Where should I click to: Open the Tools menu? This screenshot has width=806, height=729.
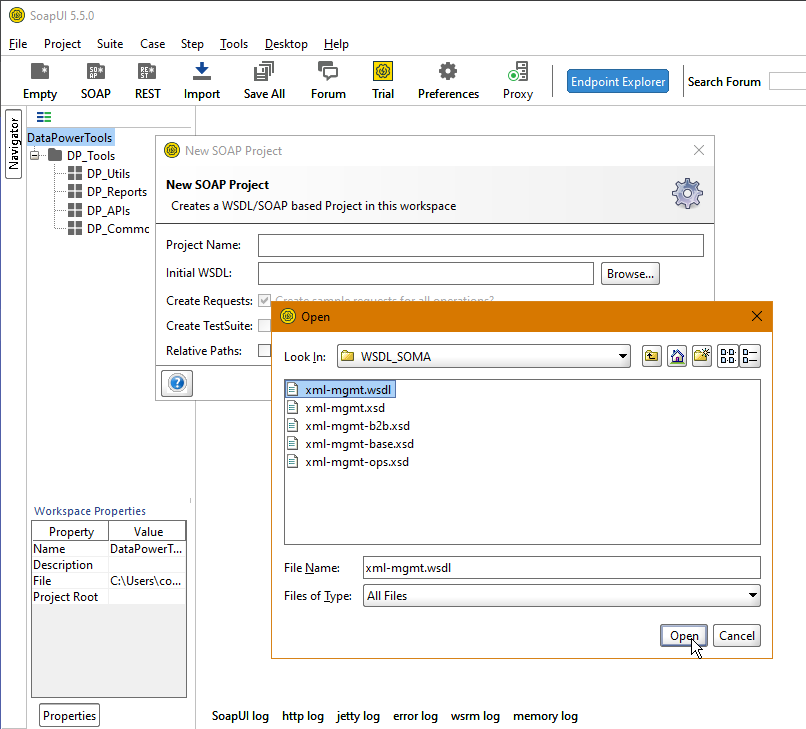(234, 44)
